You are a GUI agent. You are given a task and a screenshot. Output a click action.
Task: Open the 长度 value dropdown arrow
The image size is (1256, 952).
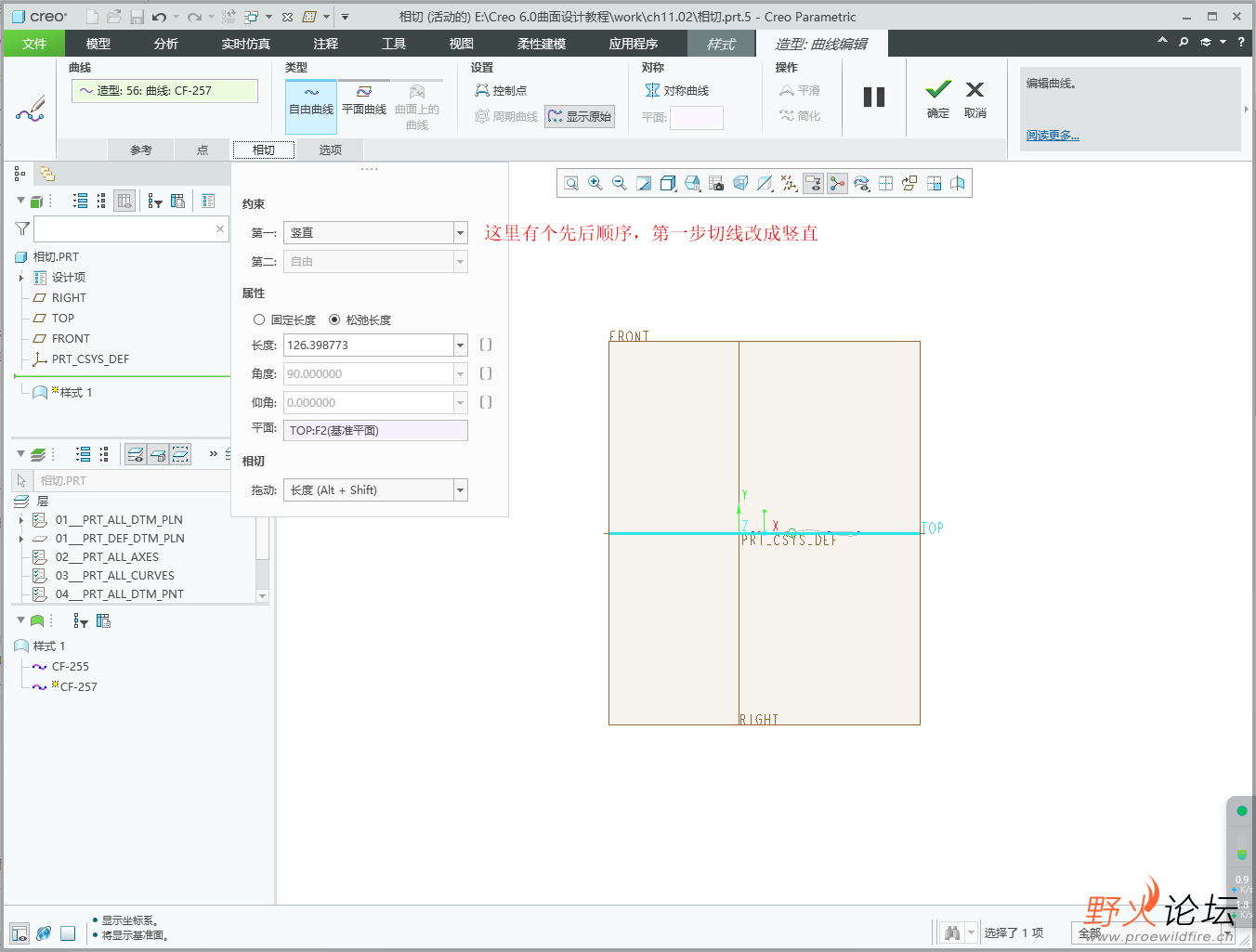click(x=460, y=346)
